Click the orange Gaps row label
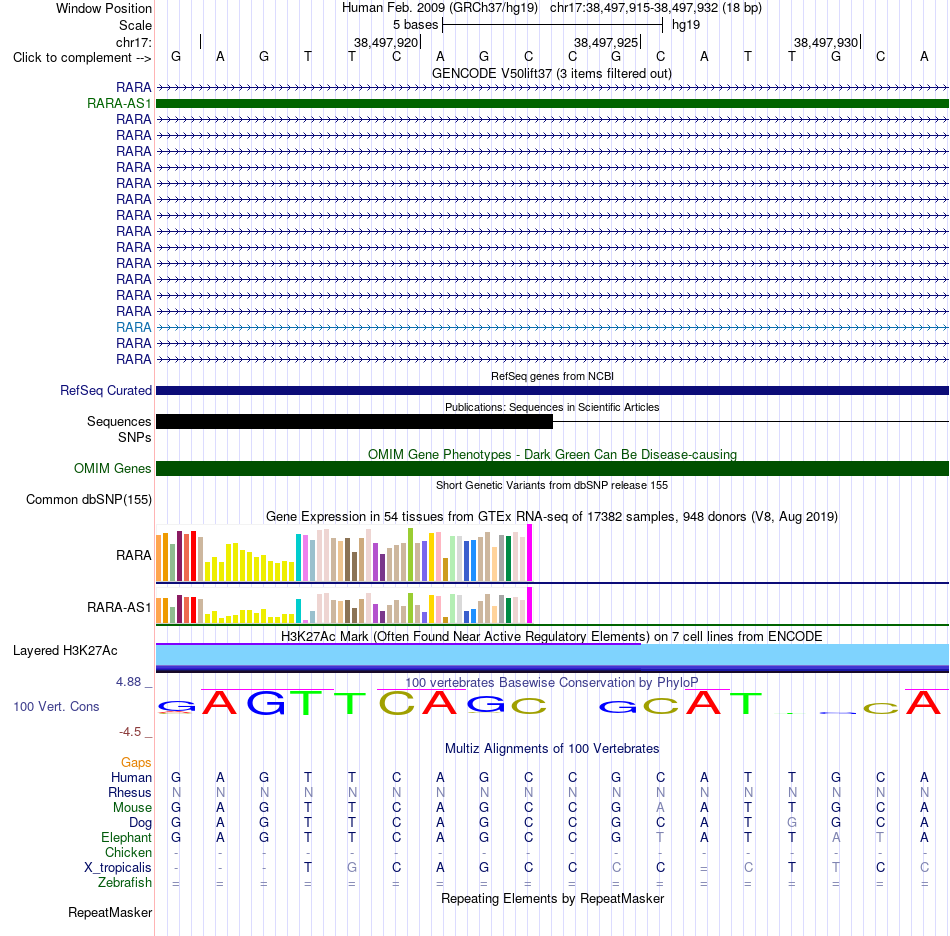The image size is (950, 936). 136,763
